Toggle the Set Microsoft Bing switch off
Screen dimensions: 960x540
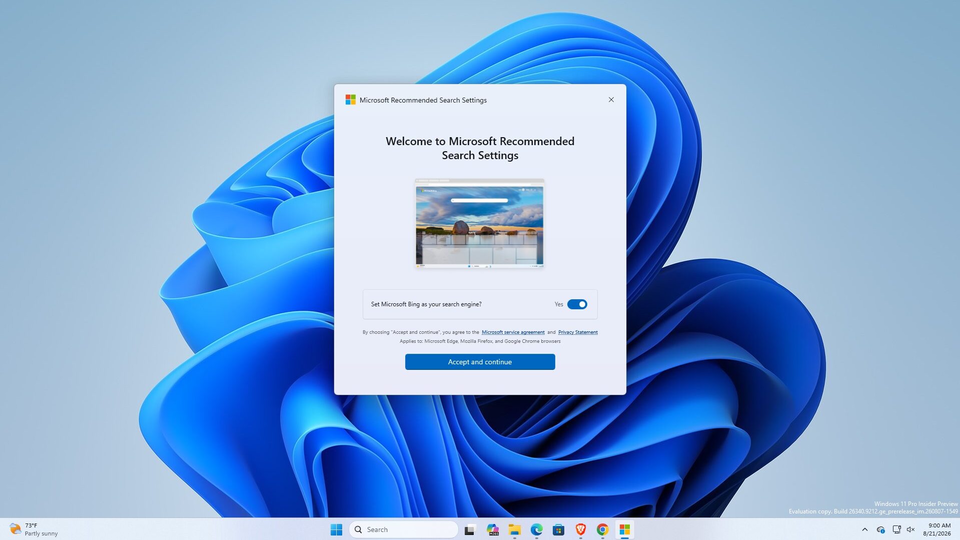(577, 304)
